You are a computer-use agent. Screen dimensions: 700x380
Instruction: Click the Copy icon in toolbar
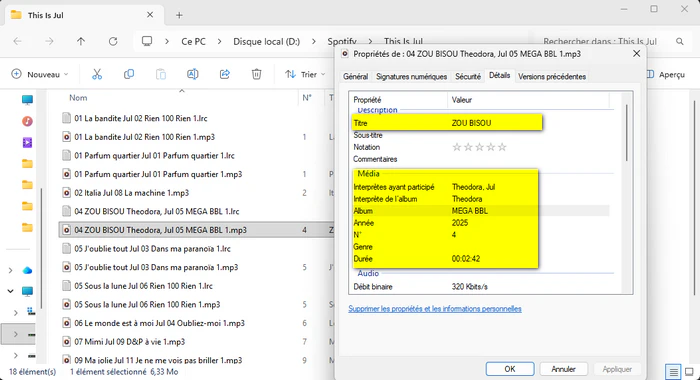[129, 74]
